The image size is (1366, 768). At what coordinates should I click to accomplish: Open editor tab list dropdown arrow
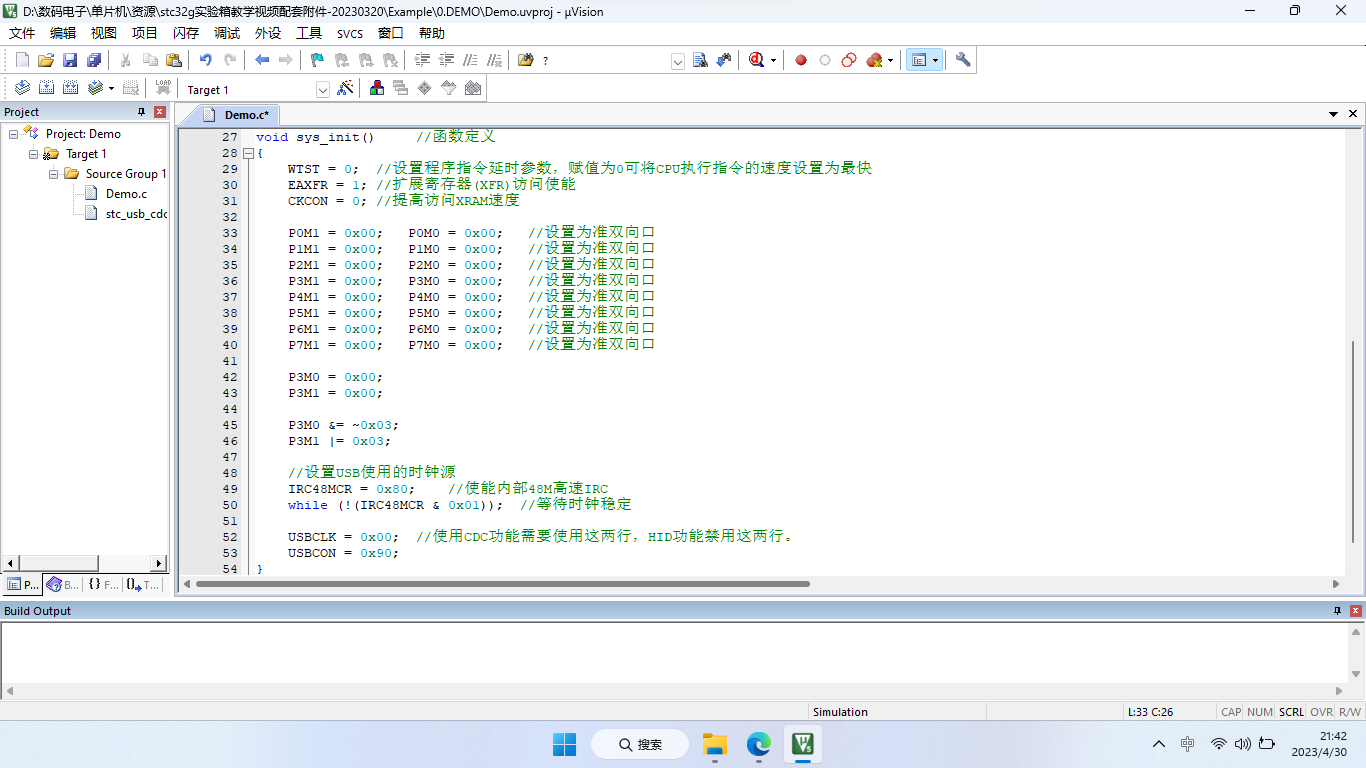pyautogui.click(x=1333, y=114)
